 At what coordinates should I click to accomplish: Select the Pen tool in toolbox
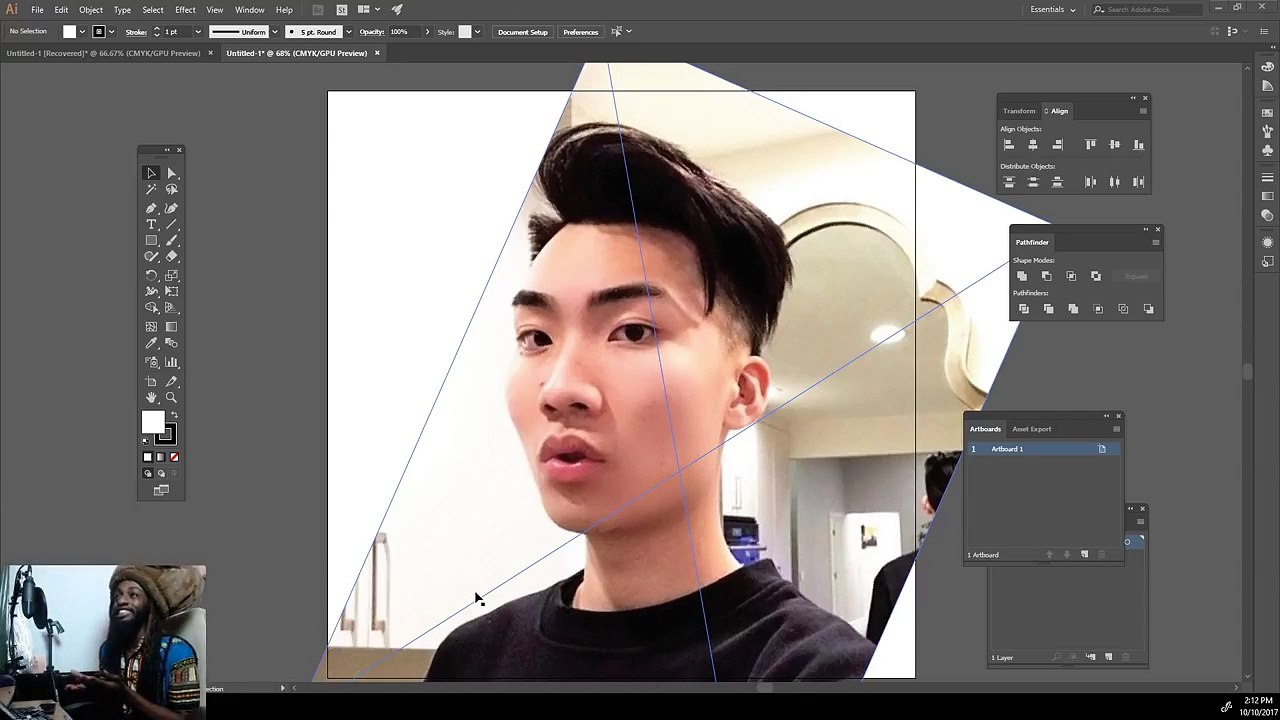click(x=151, y=207)
